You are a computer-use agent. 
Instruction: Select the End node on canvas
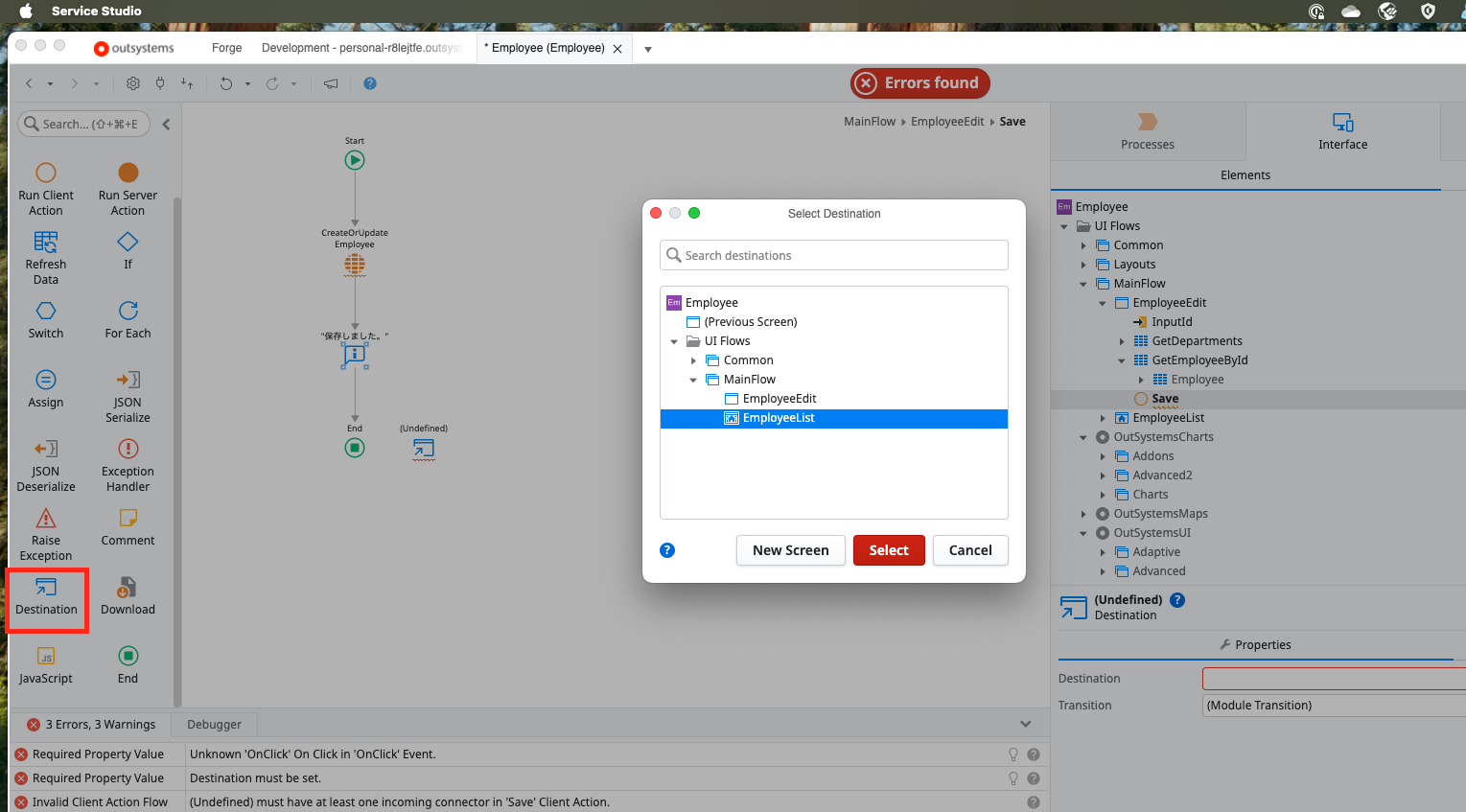(x=355, y=448)
